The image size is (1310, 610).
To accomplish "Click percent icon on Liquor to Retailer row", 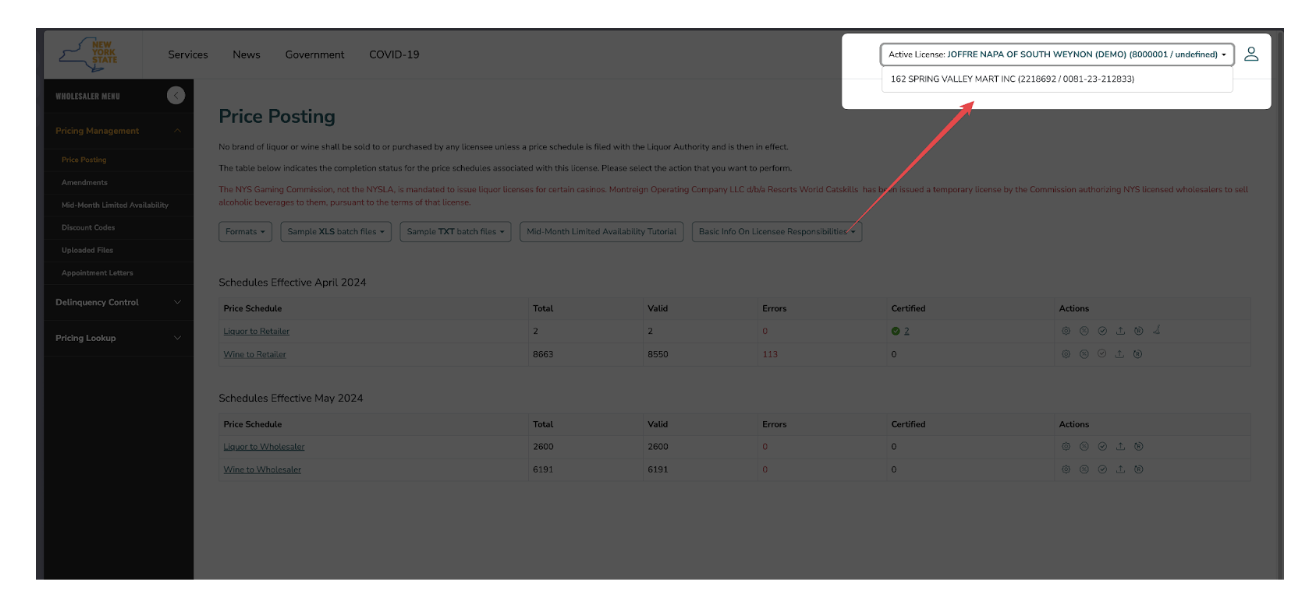I will coord(1084,330).
